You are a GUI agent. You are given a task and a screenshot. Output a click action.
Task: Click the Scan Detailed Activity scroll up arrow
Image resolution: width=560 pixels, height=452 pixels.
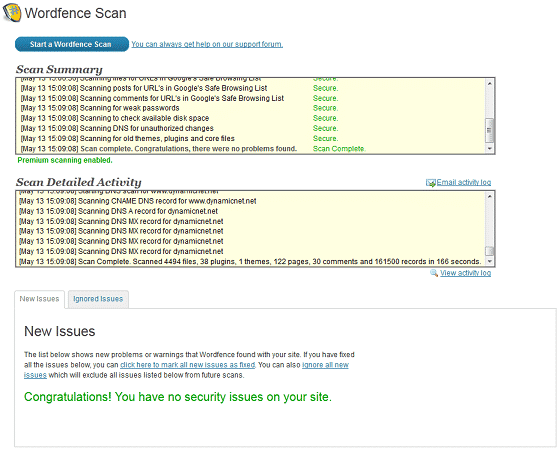click(490, 196)
